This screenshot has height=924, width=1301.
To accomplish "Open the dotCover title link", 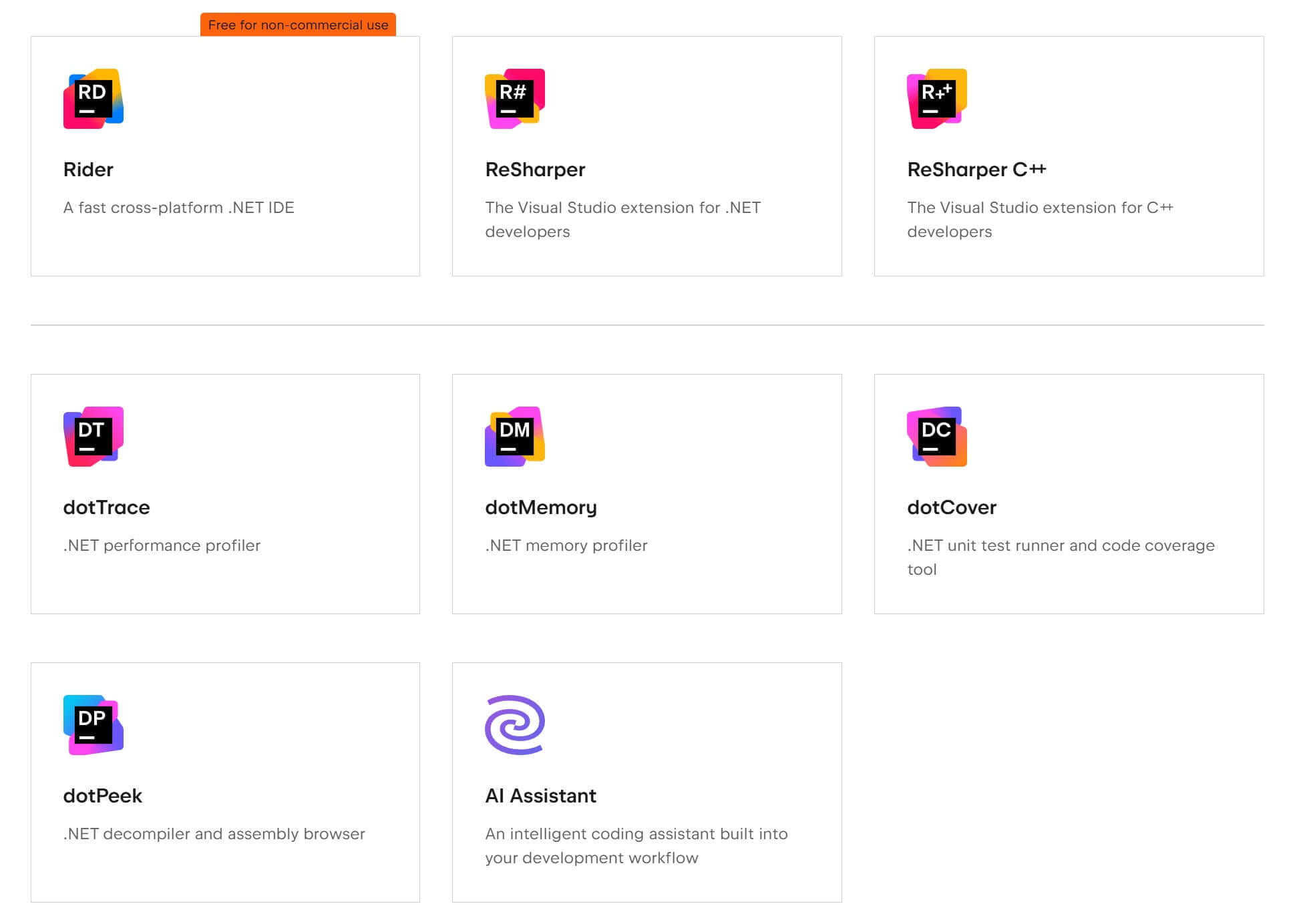I will point(952,507).
